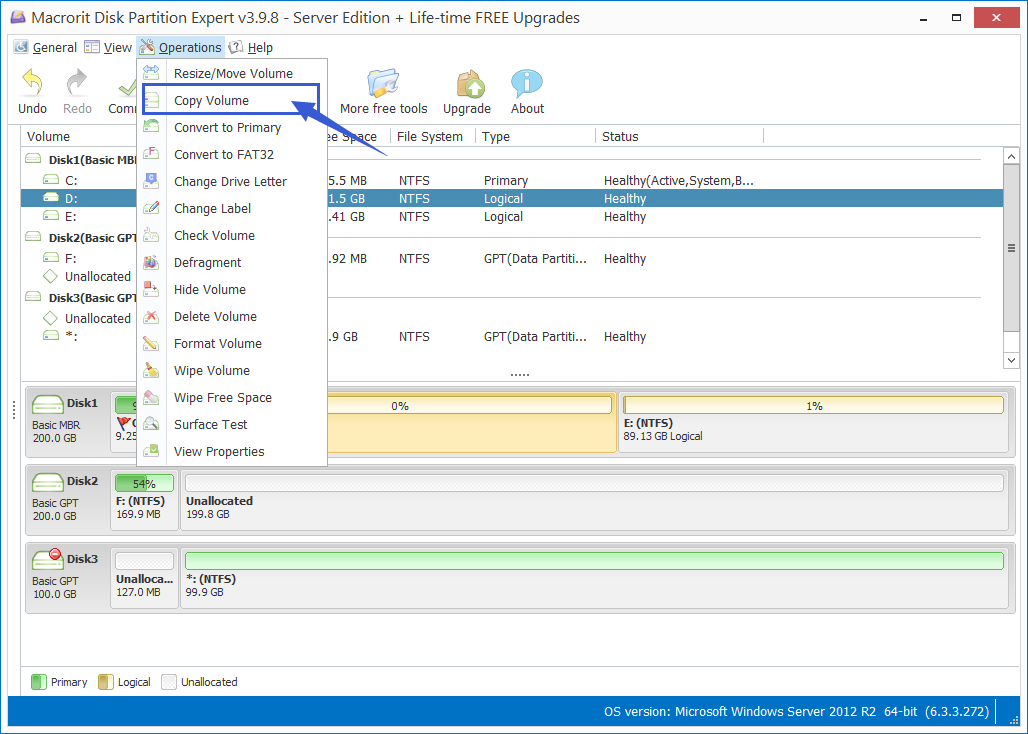Click the Logical legend color swatch
The width and height of the screenshot is (1028, 734).
click(106, 682)
